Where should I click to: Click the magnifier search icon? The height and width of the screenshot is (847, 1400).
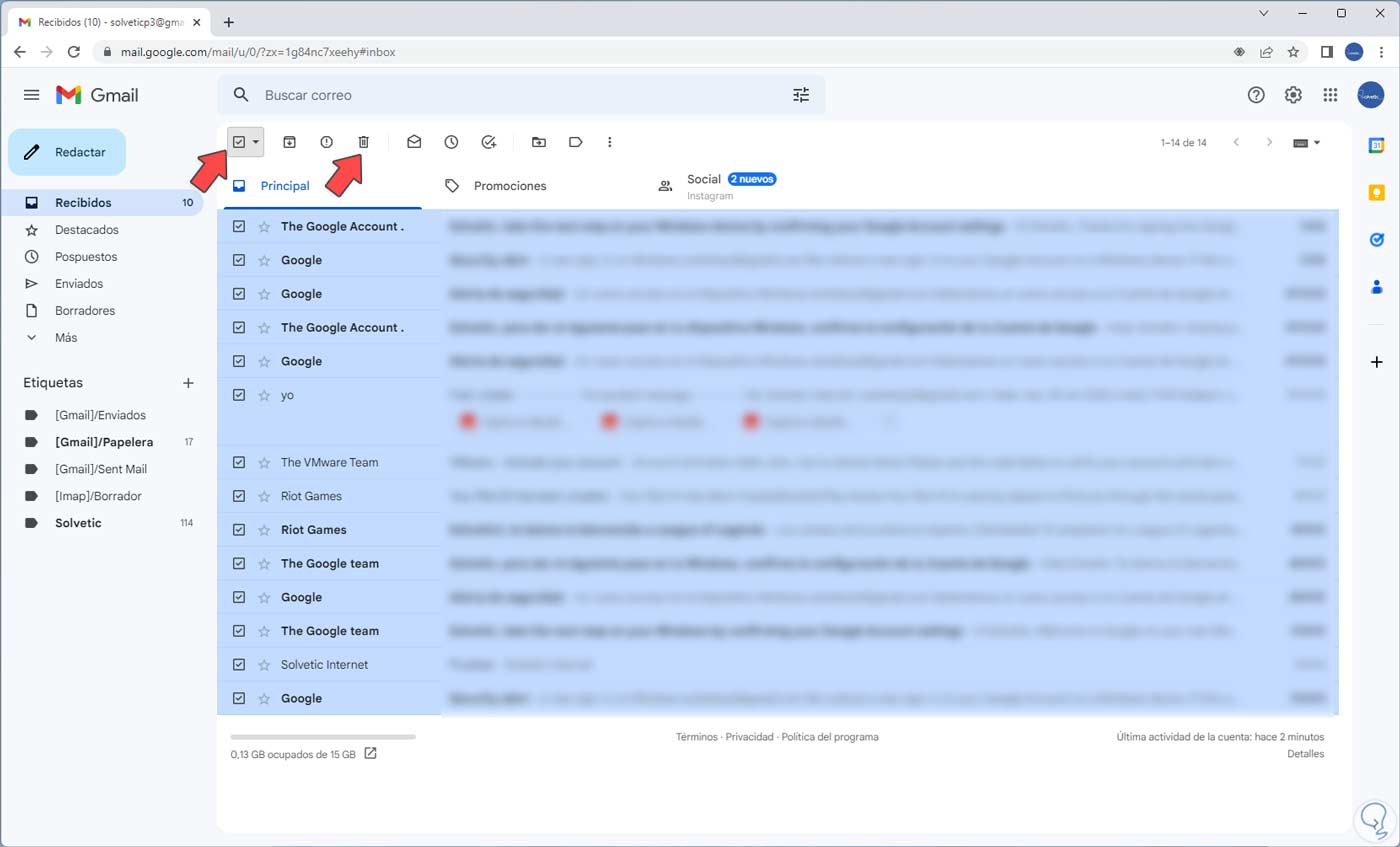pyautogui.click(x=241, y=95)
